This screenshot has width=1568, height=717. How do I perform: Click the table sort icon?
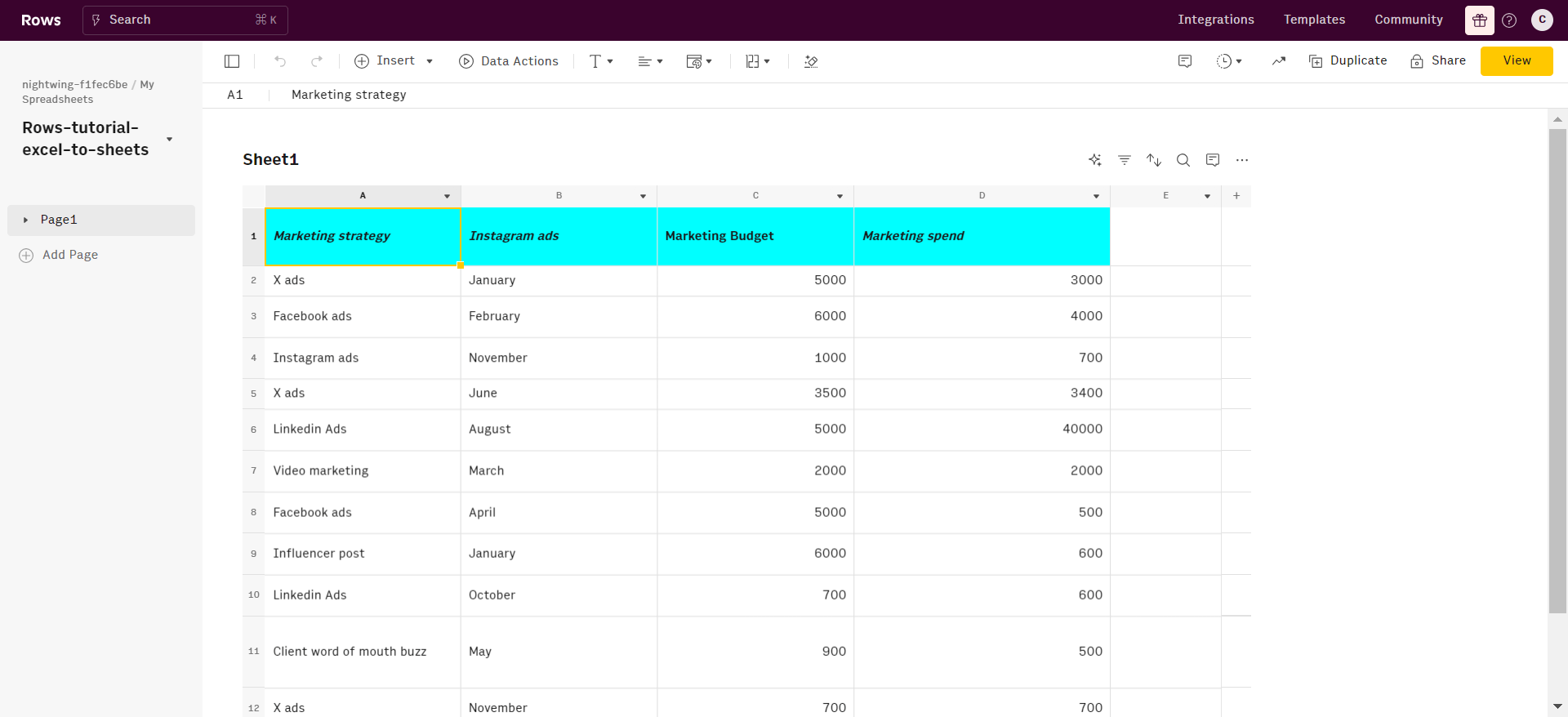1154,160
